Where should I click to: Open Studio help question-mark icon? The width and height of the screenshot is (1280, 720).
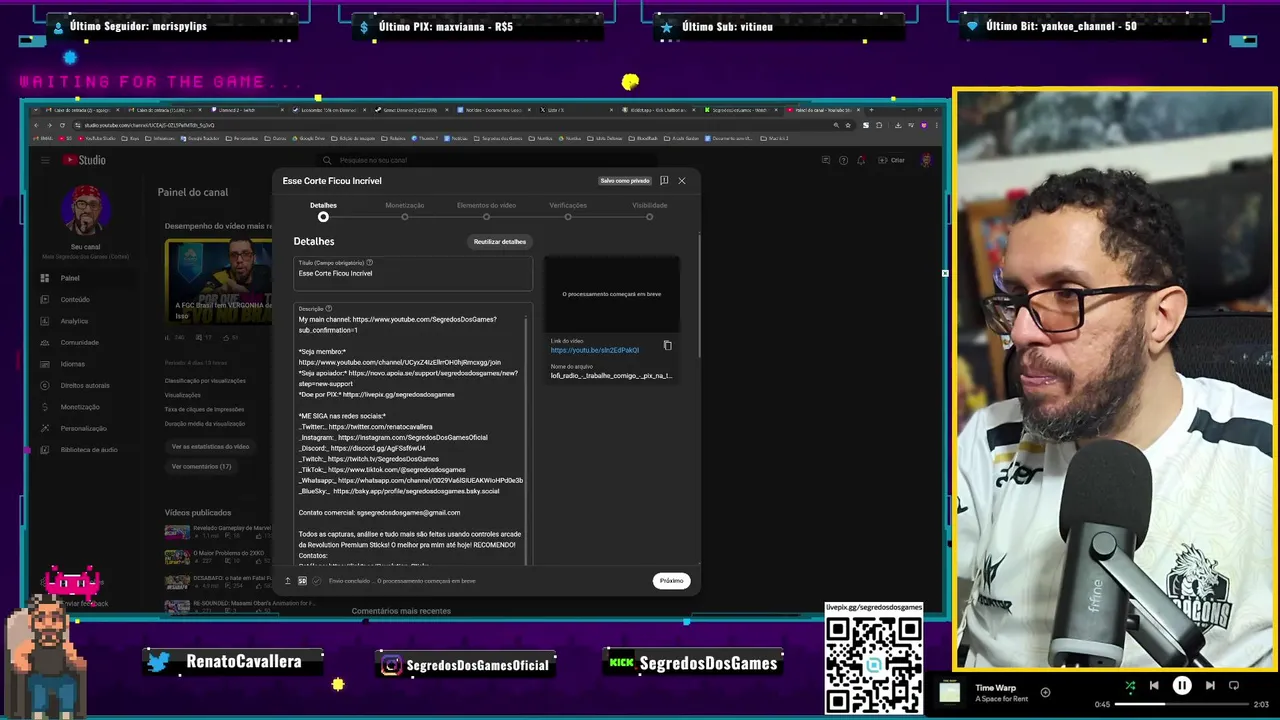point(843,160)
